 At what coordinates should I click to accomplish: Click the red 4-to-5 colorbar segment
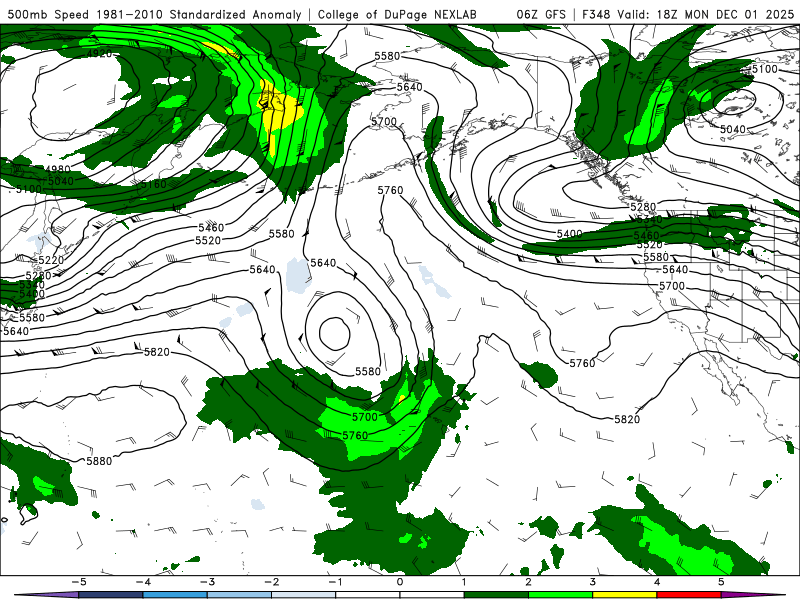pos(689,595)
